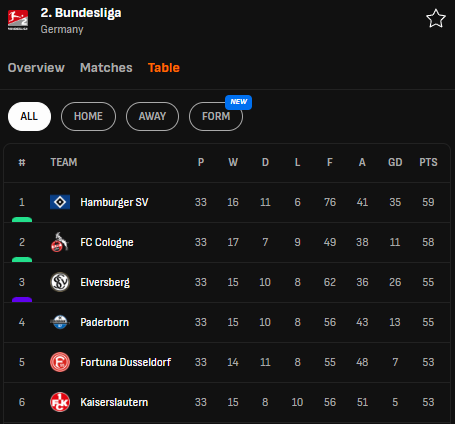Viewport: 455px width, 424px height.
Task: Open Fortuna Dusseldorf team name link
Action: point(126,362)
